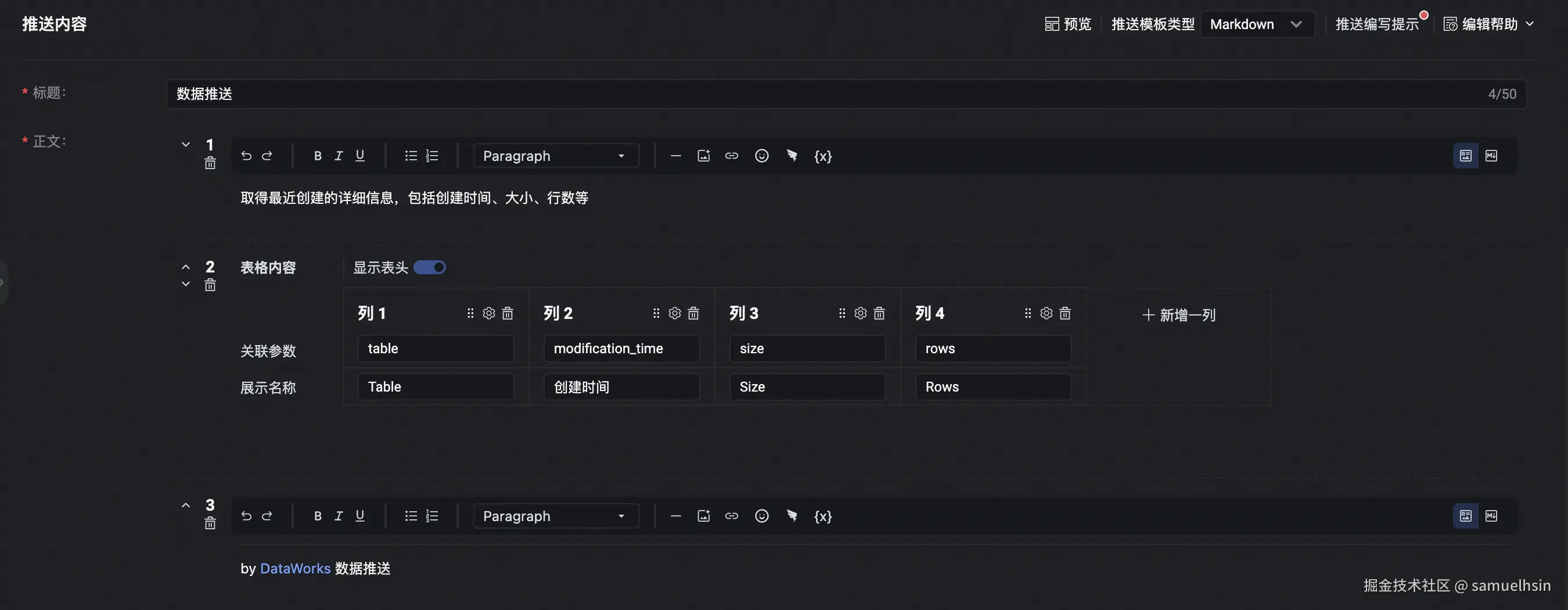Screen dimensions: 1568x610
Task: Edit 展示名称 field containing 创建时间
Action: [x=621, y=386]
